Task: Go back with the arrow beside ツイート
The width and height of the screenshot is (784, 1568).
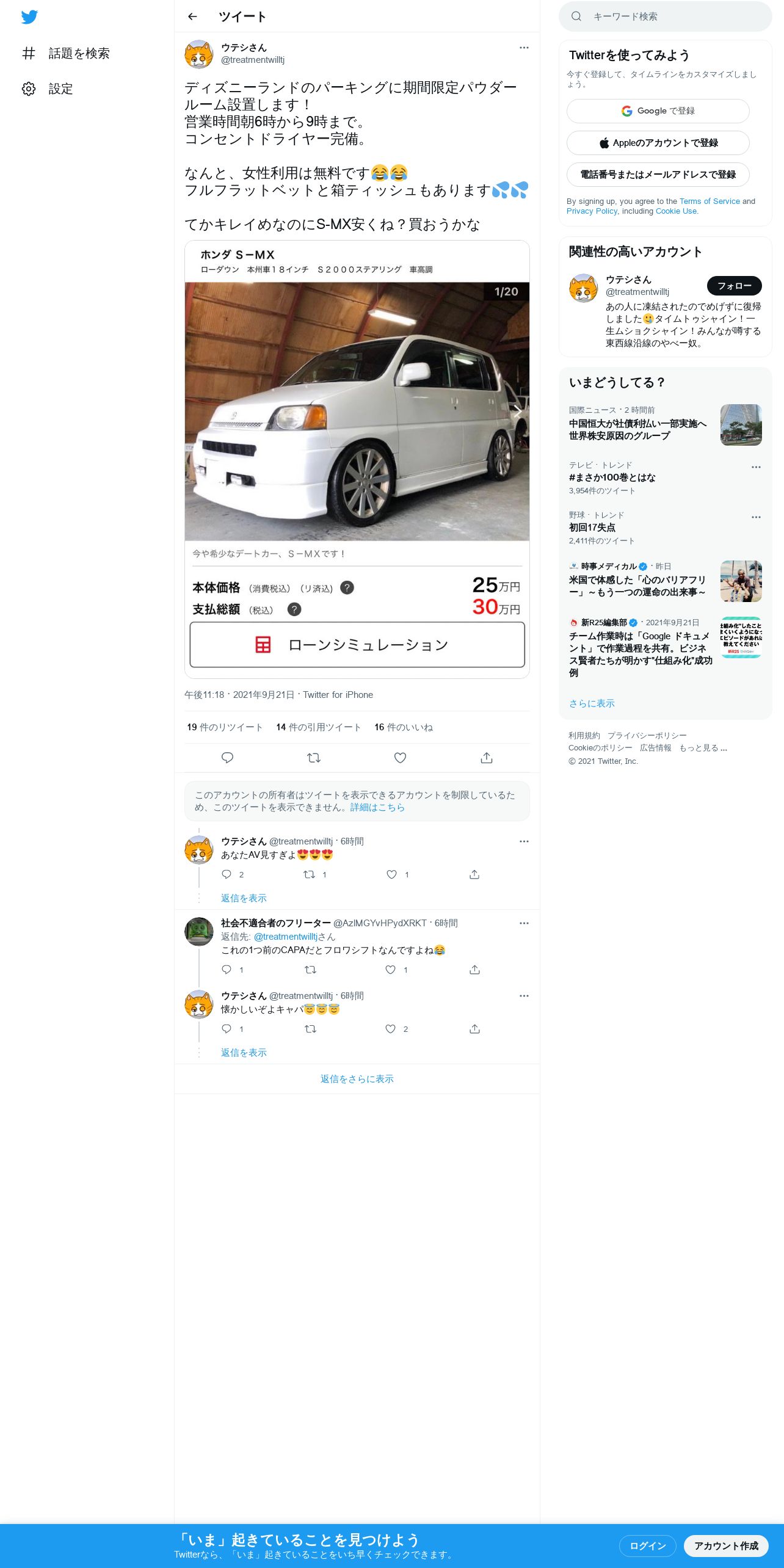Action: coord(192,16)
